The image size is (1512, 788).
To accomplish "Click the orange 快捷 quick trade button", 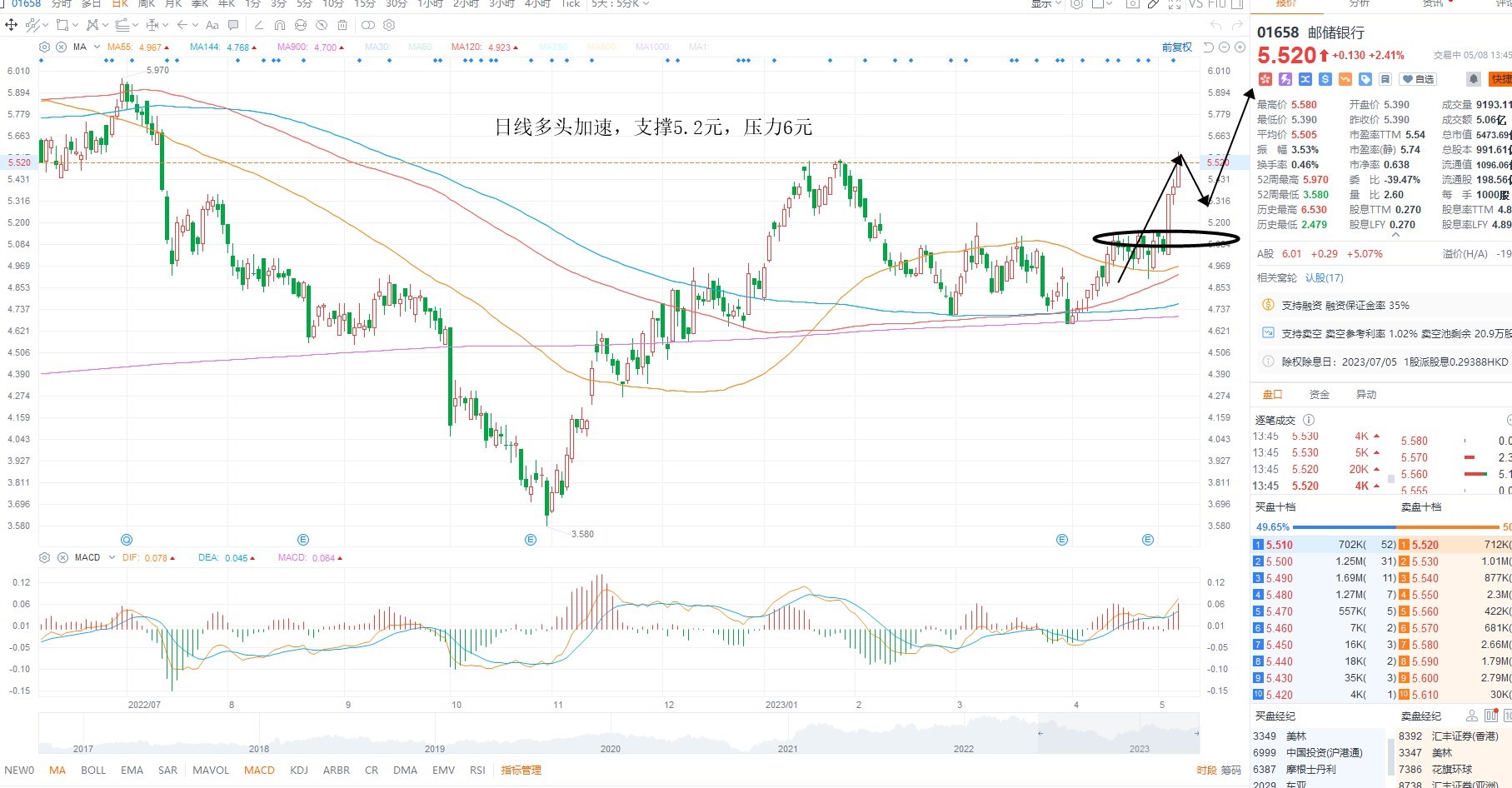I will (x=1500, y=79).
